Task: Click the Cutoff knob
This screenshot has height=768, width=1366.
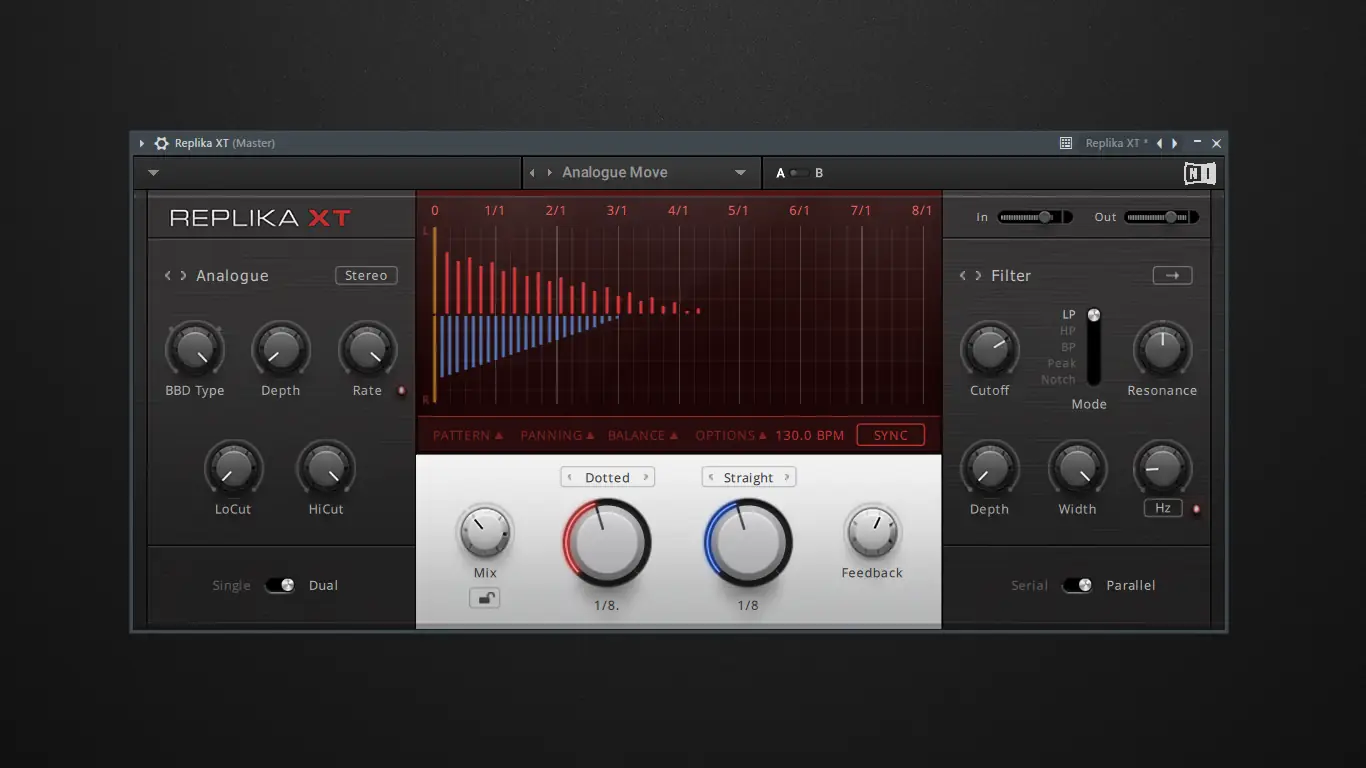Action: coord(990,350)
